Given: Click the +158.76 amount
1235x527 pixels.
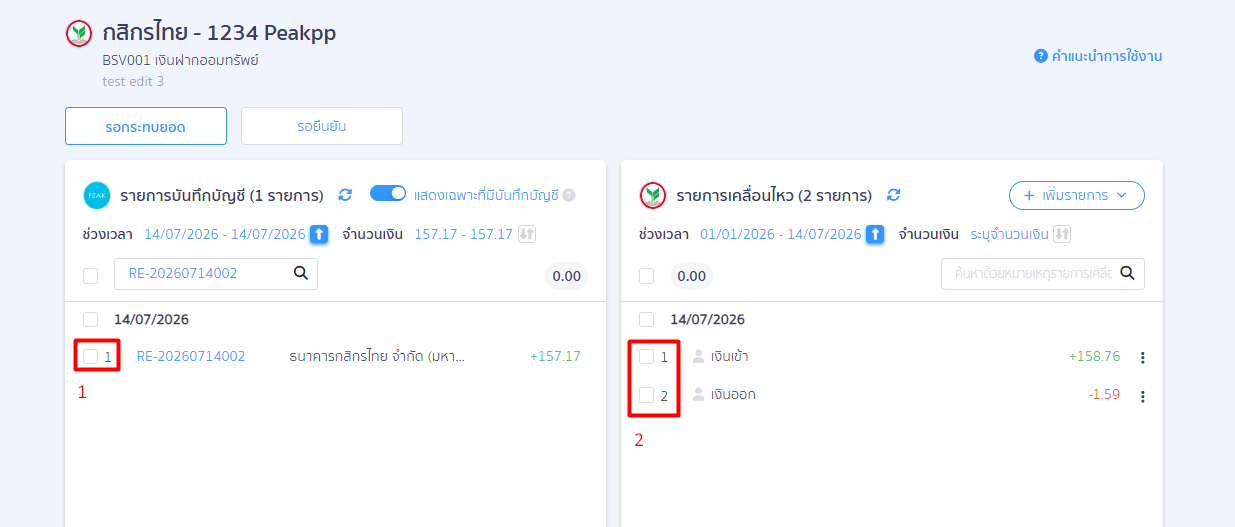Looking at the screenshot, I should tap(1094, 356).
